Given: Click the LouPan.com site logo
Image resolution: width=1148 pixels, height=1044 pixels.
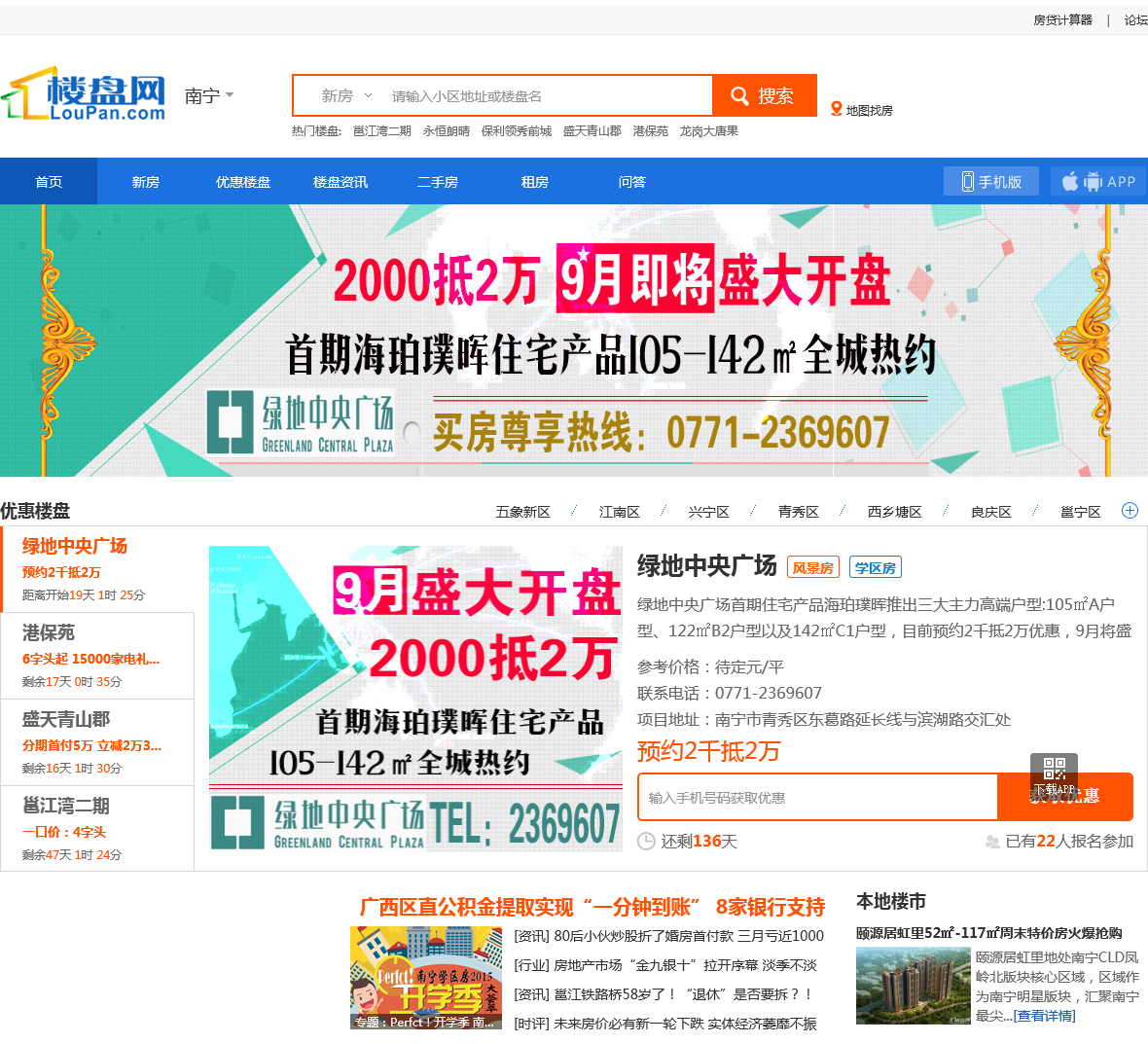Looking at the screenshot, I should 84,93.
